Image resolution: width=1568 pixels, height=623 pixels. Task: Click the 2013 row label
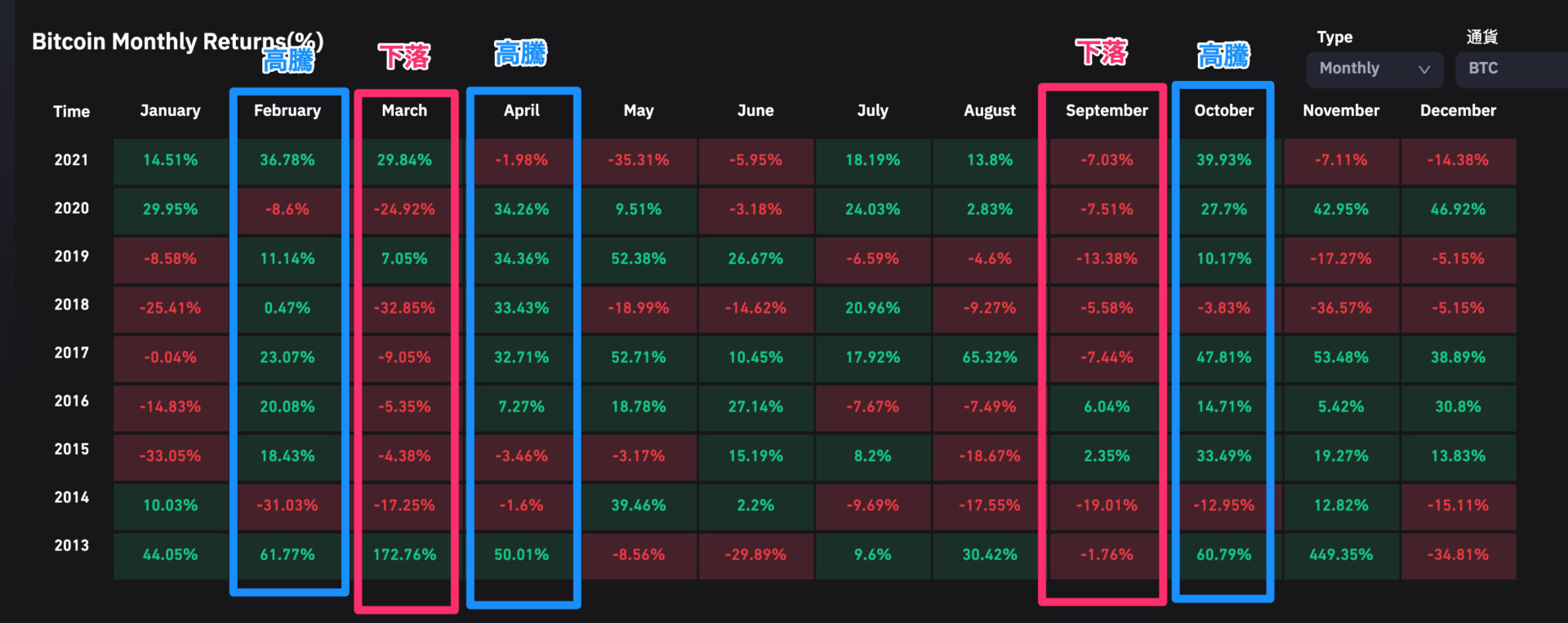point(71,546)
